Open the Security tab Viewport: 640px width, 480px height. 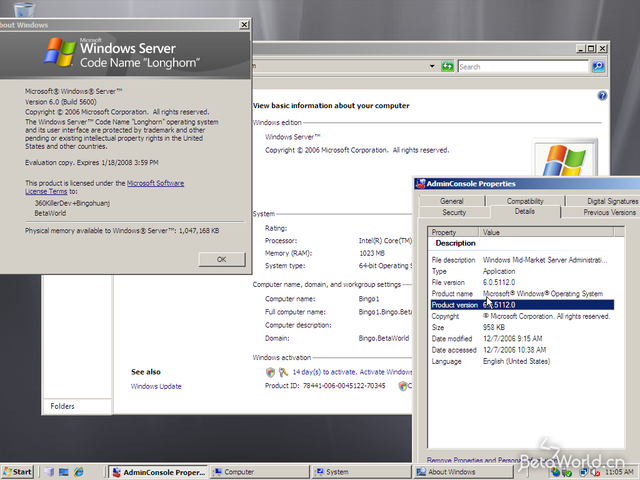(x=454, y=212)
